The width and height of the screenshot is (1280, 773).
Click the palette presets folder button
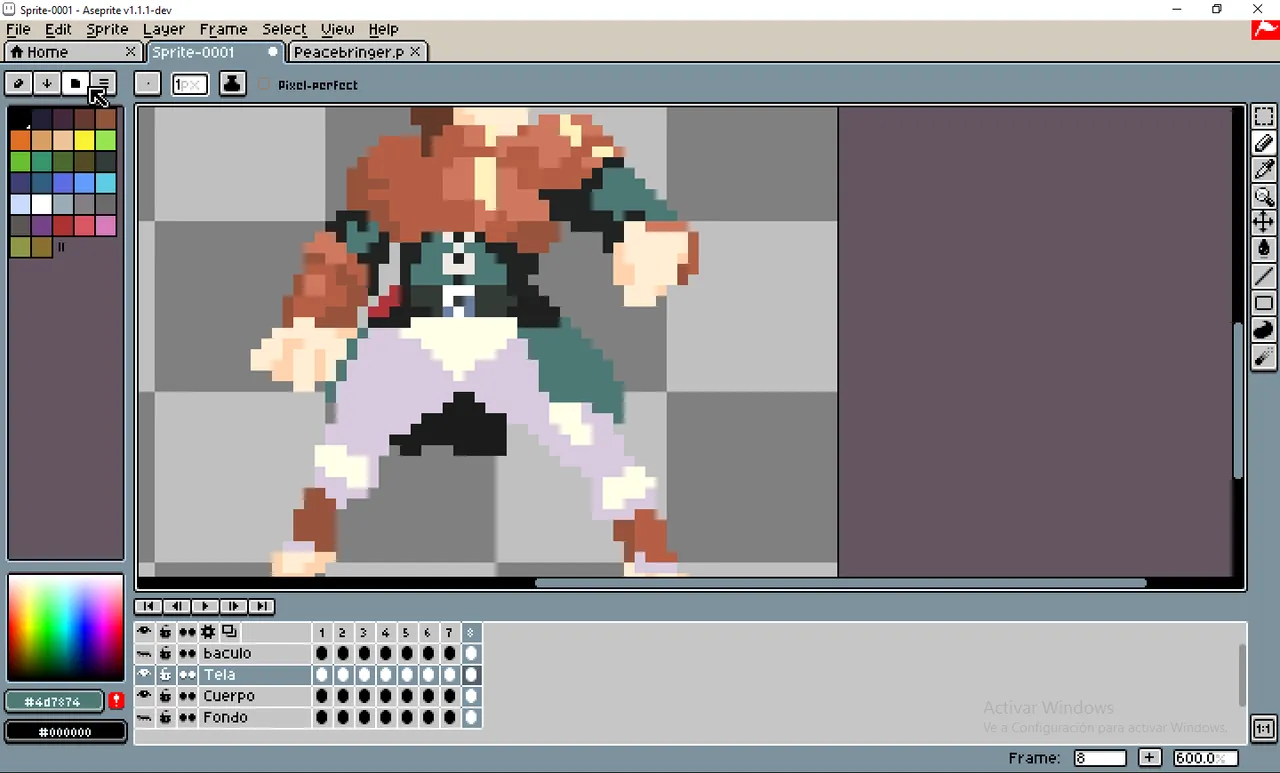(75, 84)
